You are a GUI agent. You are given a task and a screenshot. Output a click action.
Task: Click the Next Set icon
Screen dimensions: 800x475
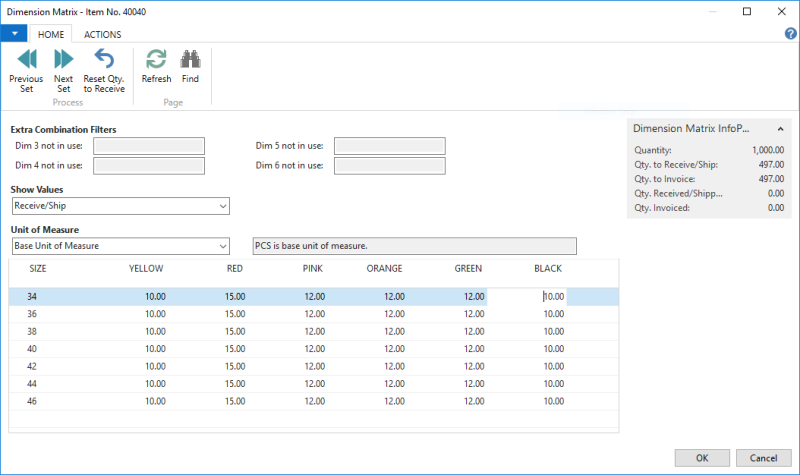click(63, 59)
